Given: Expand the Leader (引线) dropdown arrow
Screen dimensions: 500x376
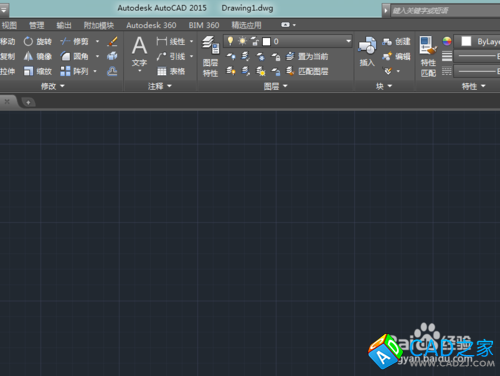Looking at the screenshot, I should pos(192,56).
